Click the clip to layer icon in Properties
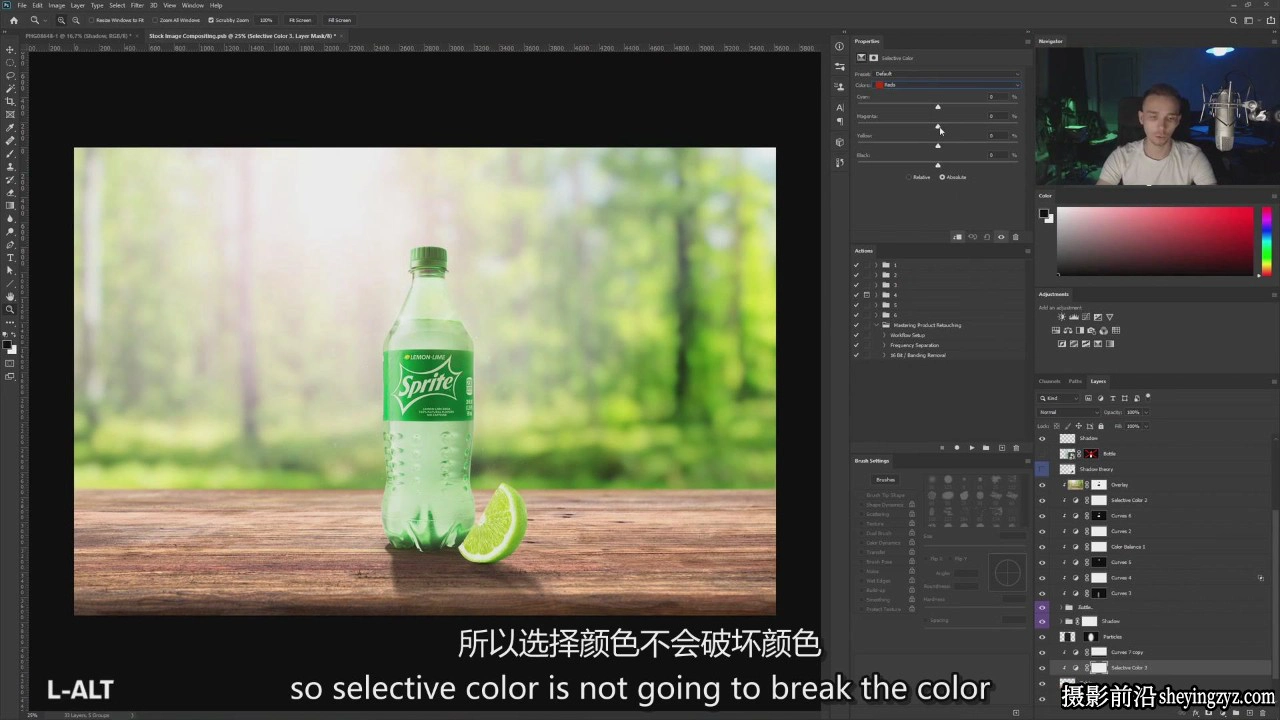The width and height of the screenshot is (1280, 720). click(957, 237)
